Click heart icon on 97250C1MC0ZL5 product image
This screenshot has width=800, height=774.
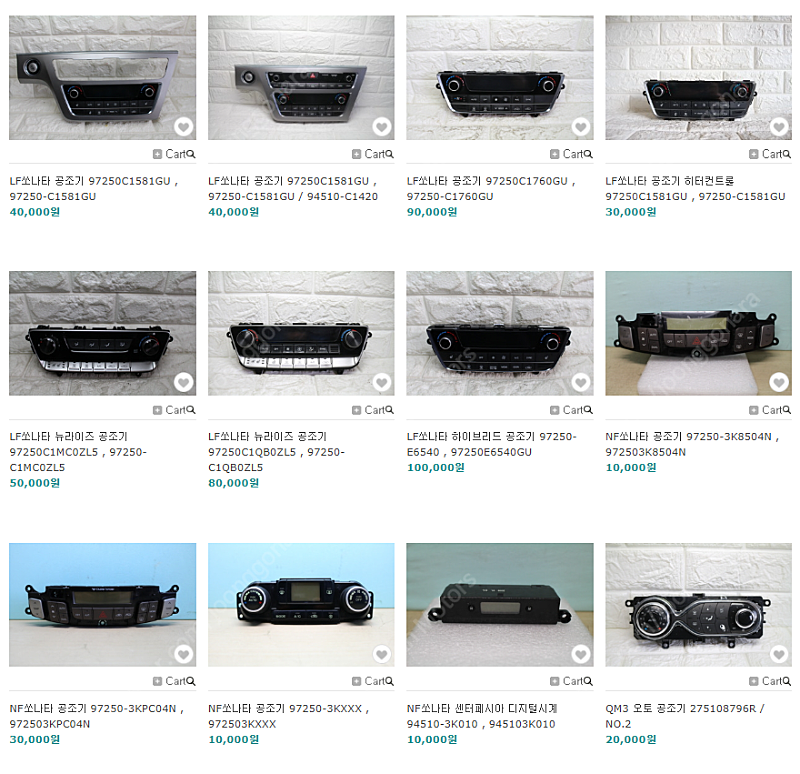tap(183, 382)
